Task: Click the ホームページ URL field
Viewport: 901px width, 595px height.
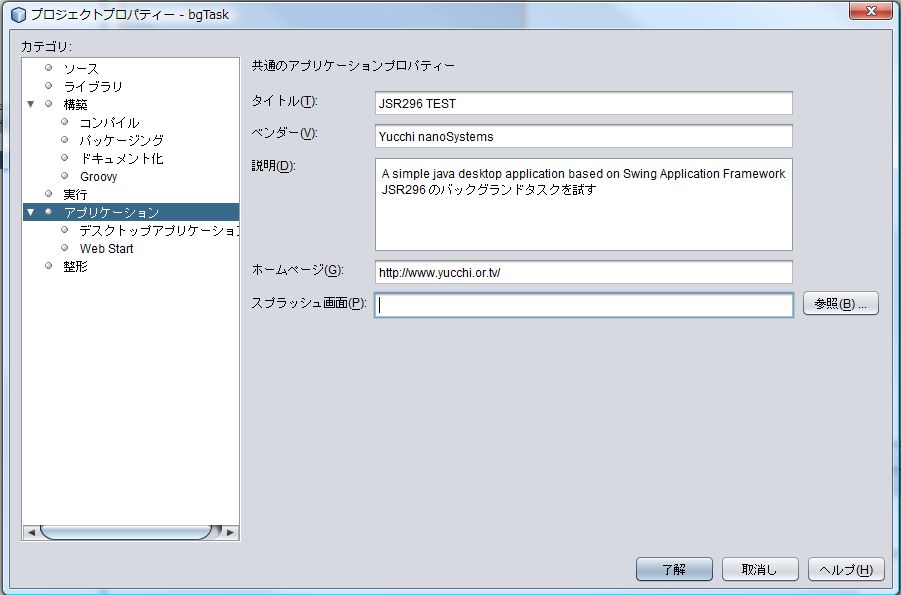Action: 583,272
